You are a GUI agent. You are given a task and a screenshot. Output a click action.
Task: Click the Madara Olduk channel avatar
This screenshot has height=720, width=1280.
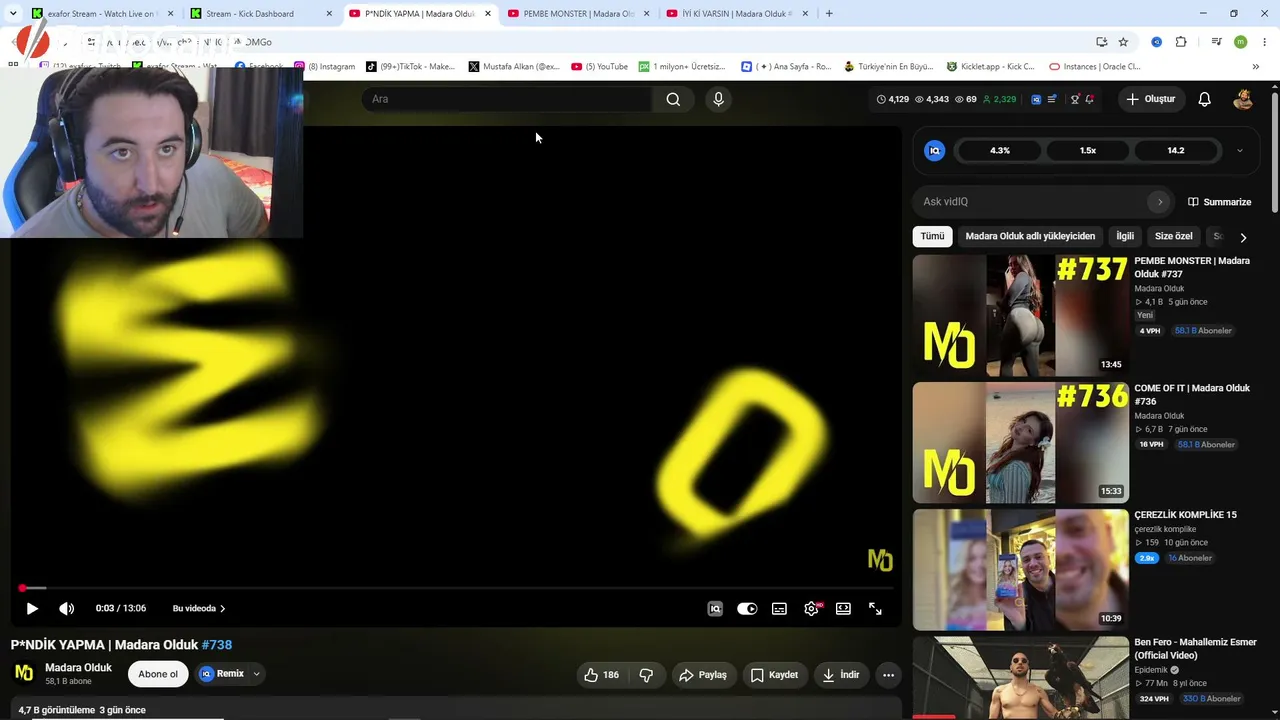[x=24, y=674]
